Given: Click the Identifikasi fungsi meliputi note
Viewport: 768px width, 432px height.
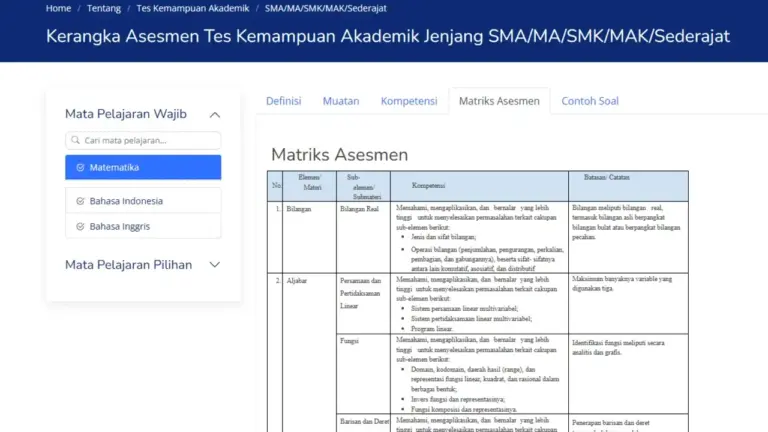Looking at the screenshot, I should [x=618, y=347].
